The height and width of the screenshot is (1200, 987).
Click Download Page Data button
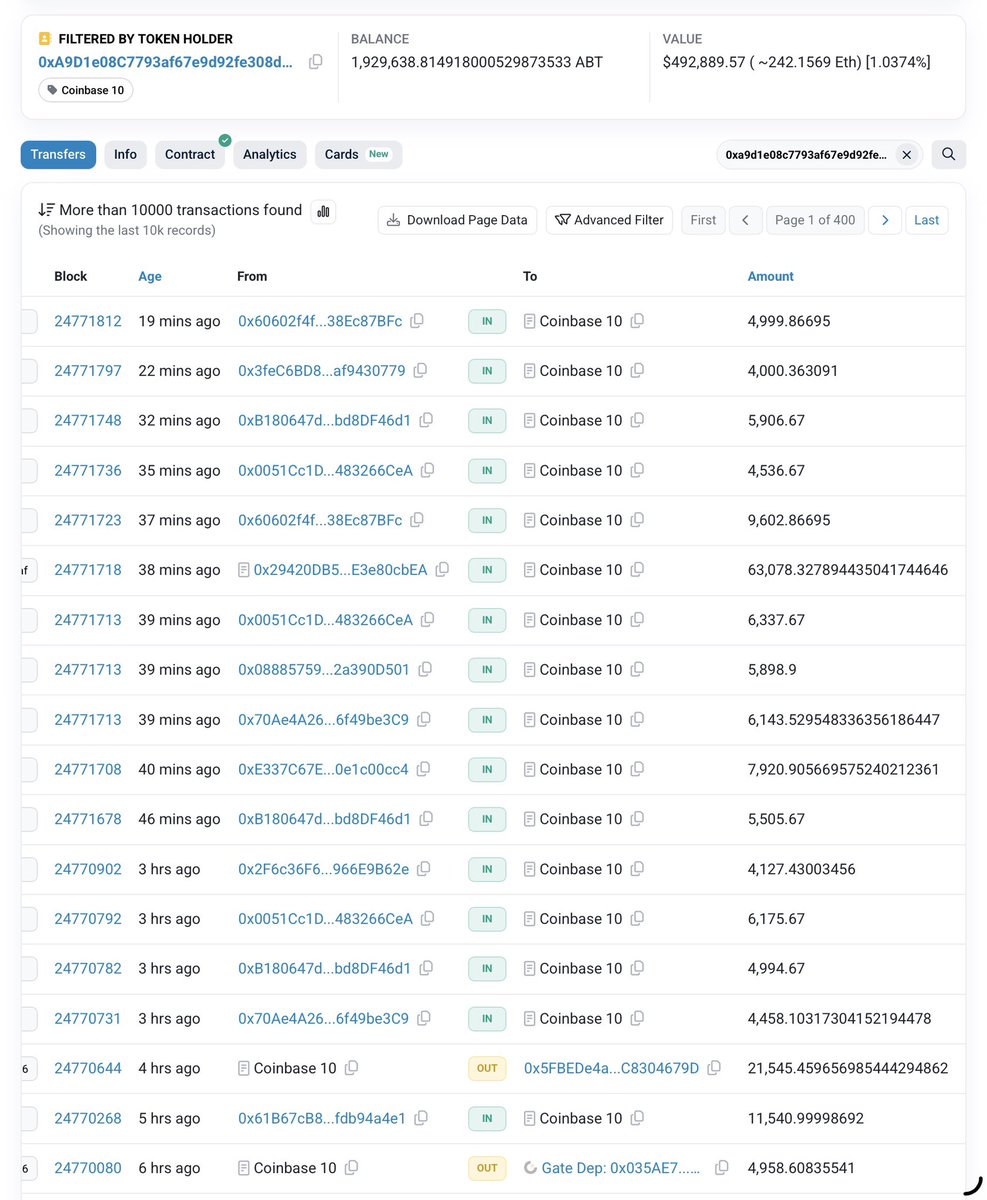(x=458, y=220)
